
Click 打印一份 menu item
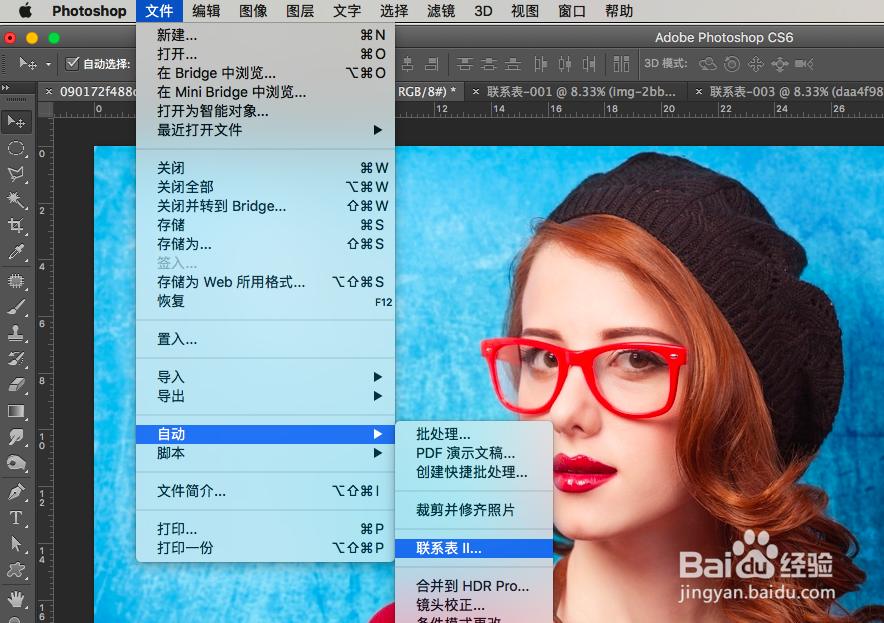tap(265, 548)
